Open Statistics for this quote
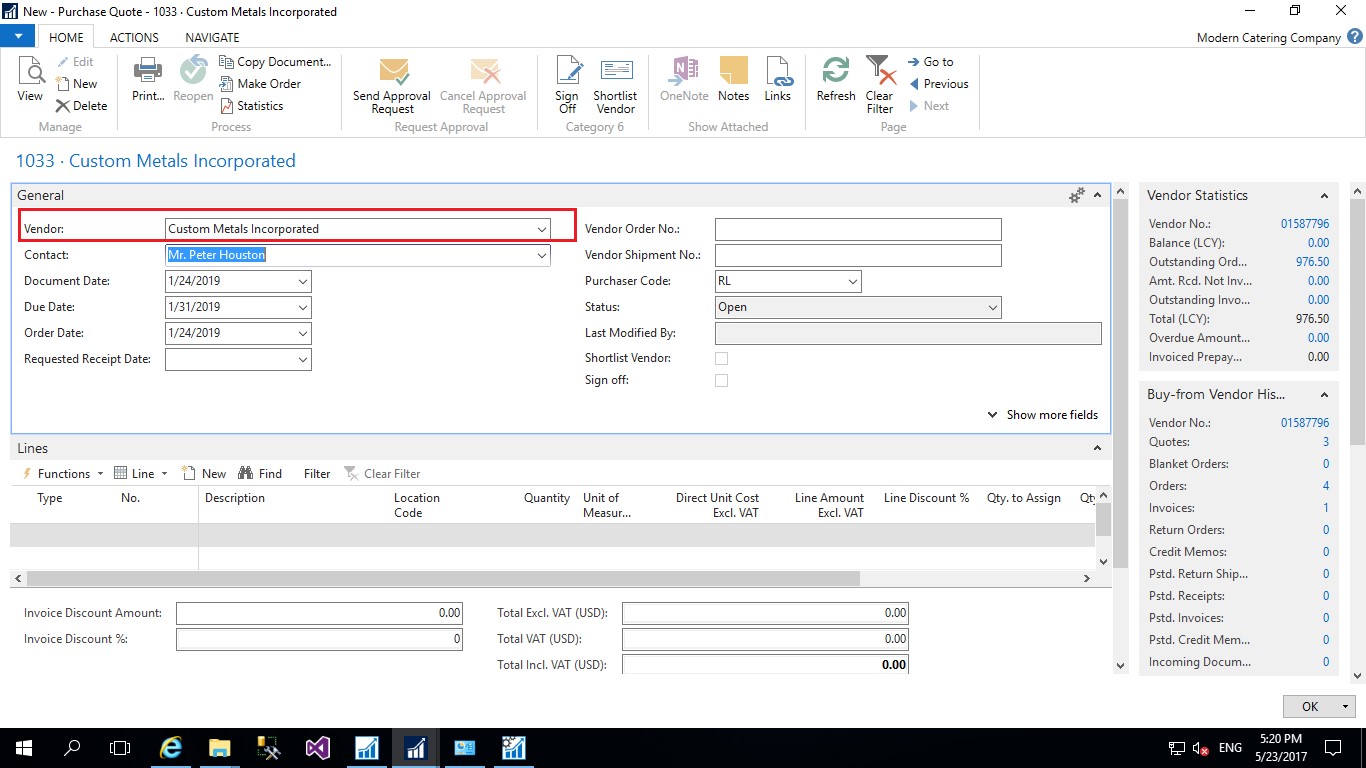Viewport: 1366px width, 768px height. click(251, 106)
